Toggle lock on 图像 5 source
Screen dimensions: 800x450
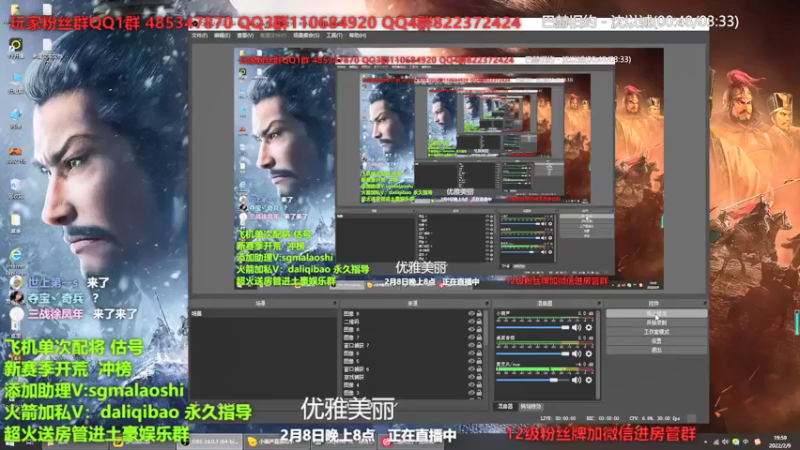480,361
